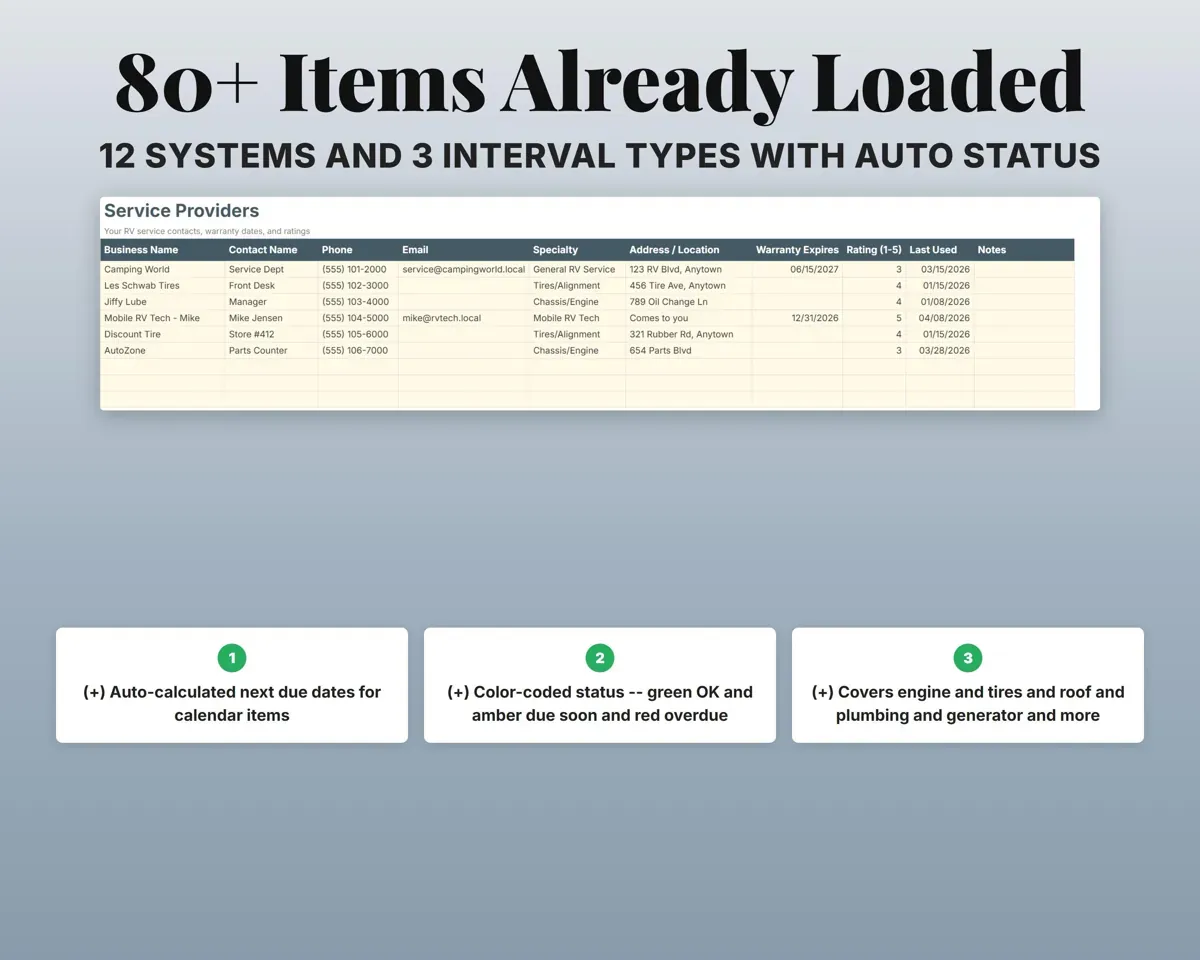Click the Specialty column header

click(x=577, y=250)
